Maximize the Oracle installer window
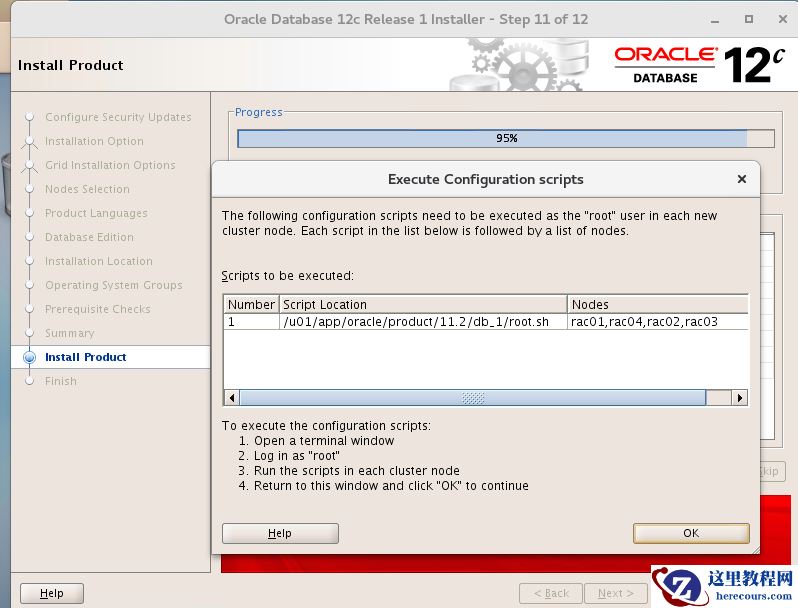 pyautogui.click(x=749, y=19)
